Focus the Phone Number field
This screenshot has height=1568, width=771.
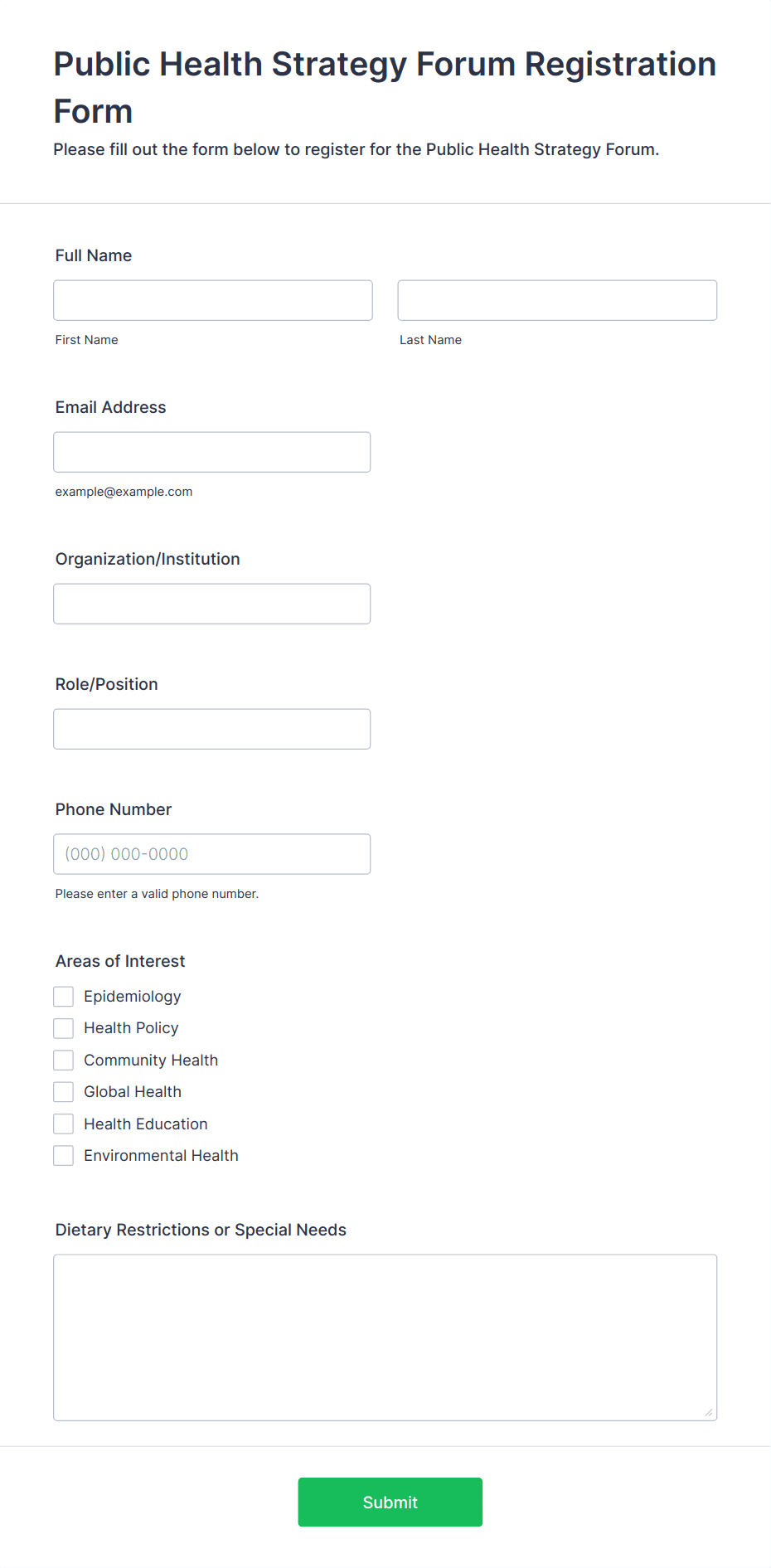click(212, 854)
